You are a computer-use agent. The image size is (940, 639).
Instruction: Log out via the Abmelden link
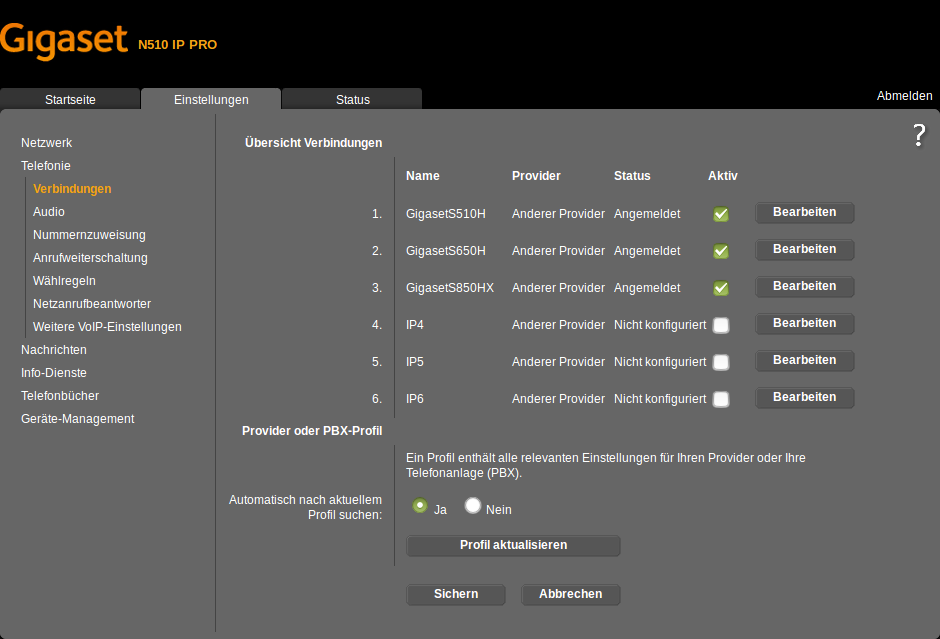coord(904,95)
